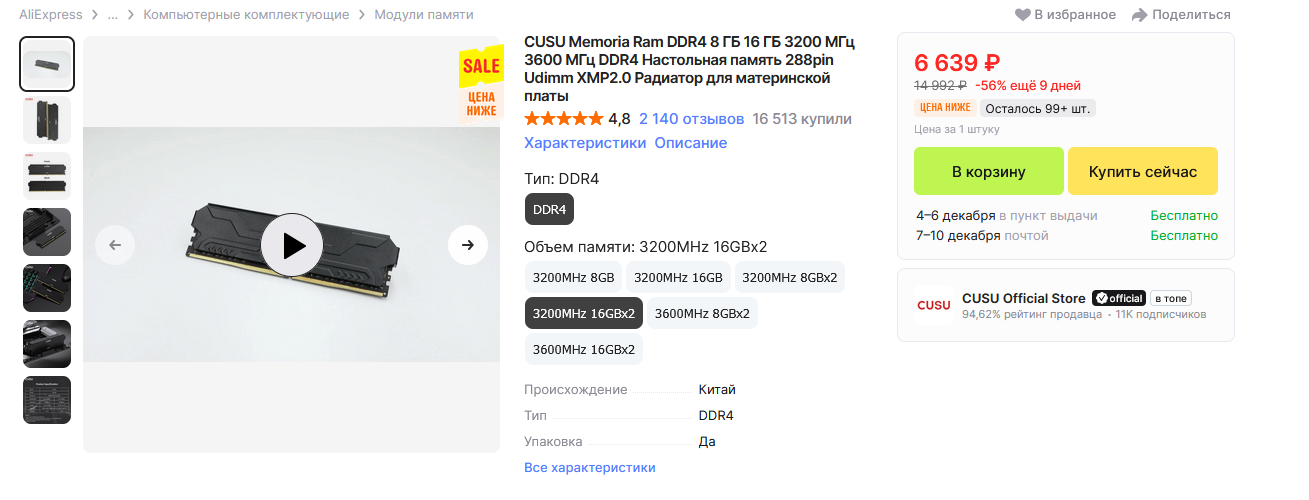Image resolution: width=1309 pixels, height=500 pixels.
Task: Open the 2 140 отзывов reviews link
Action: pyautogui.click(x=691, y=119)
